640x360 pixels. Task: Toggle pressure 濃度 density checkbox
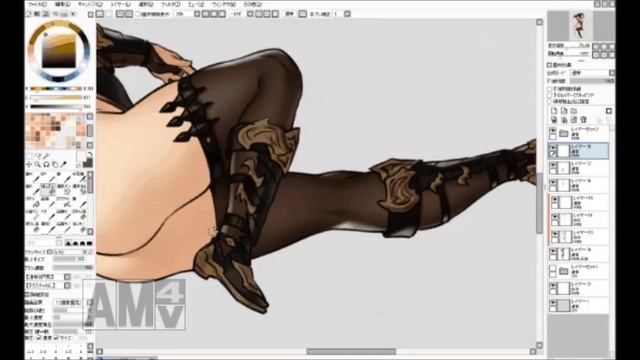pos(39,338)
